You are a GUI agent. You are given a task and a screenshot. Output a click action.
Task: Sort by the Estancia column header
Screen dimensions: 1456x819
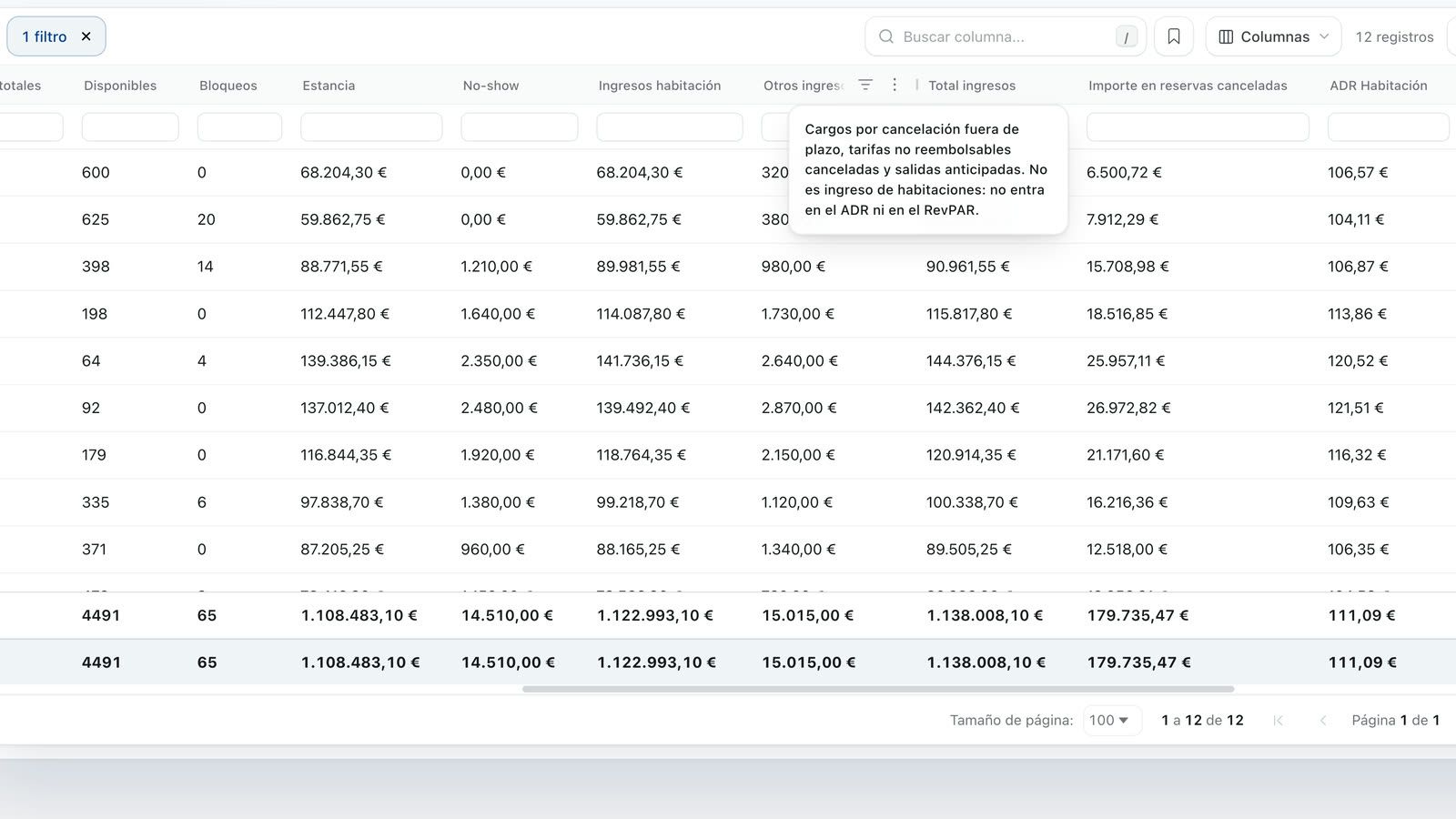point(329,86)
